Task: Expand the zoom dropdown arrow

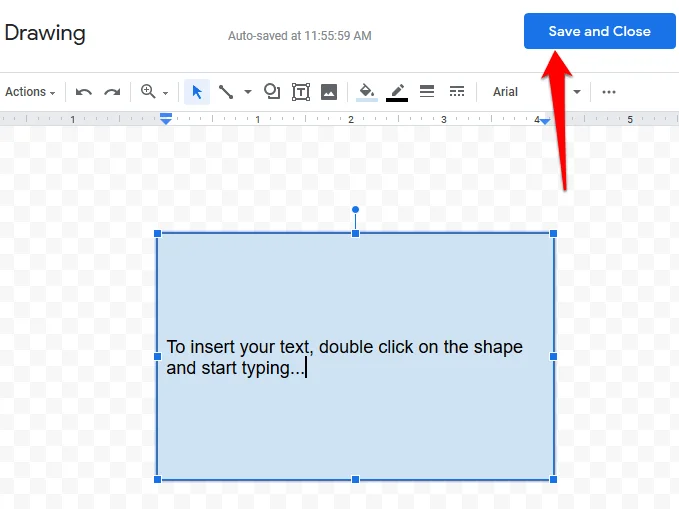Action: click(165, 93)
